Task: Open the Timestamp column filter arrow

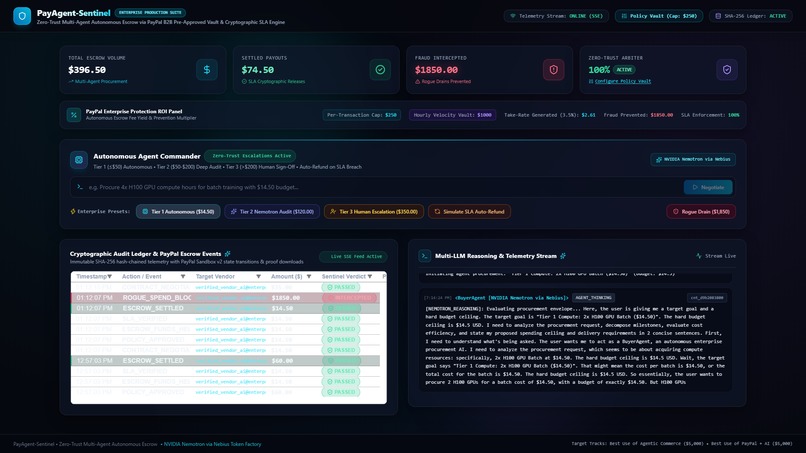Action: click(x=109, y=277)
